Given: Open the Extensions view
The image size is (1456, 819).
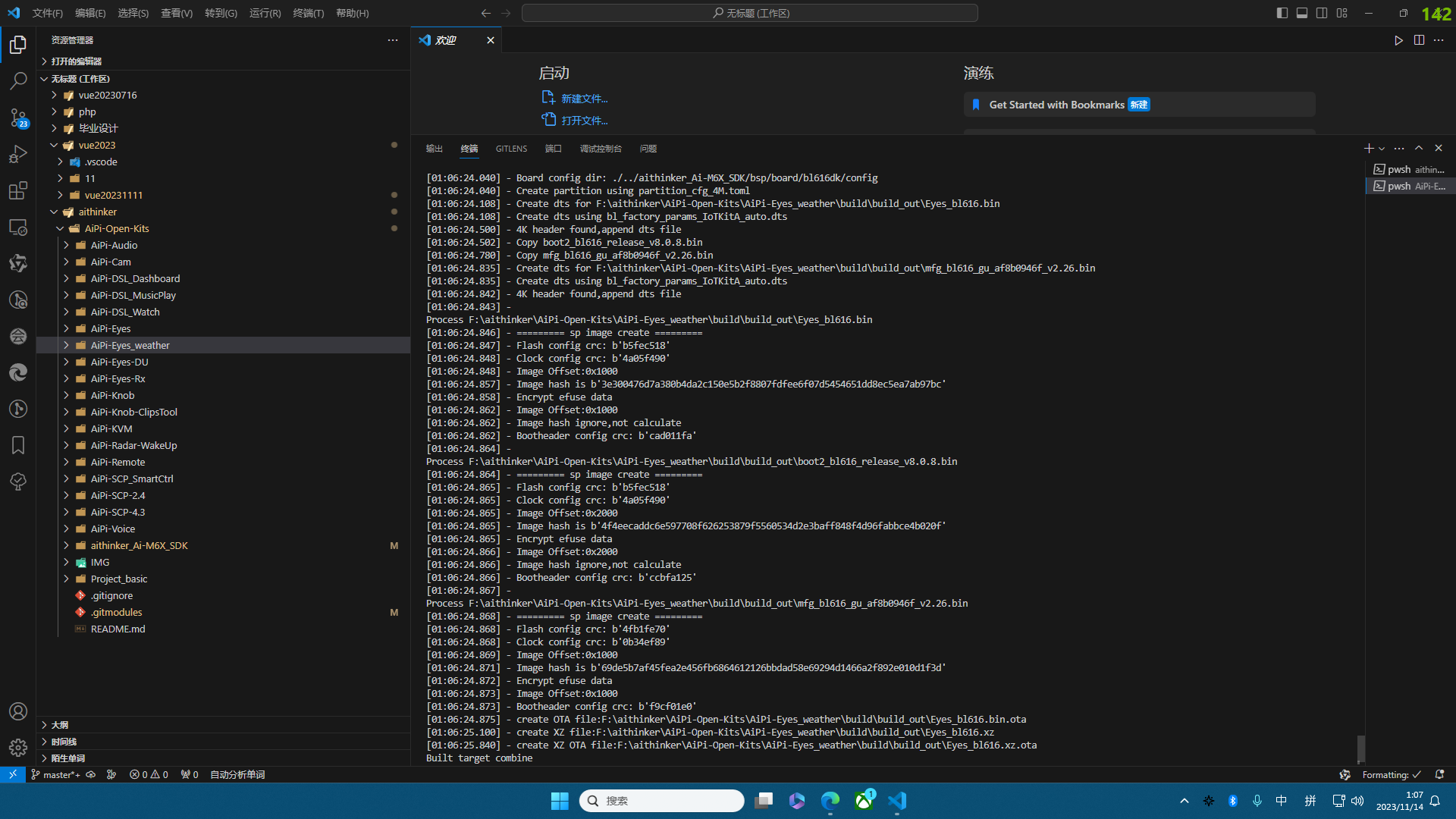Looking at the screenshot, I should [18, 190].
